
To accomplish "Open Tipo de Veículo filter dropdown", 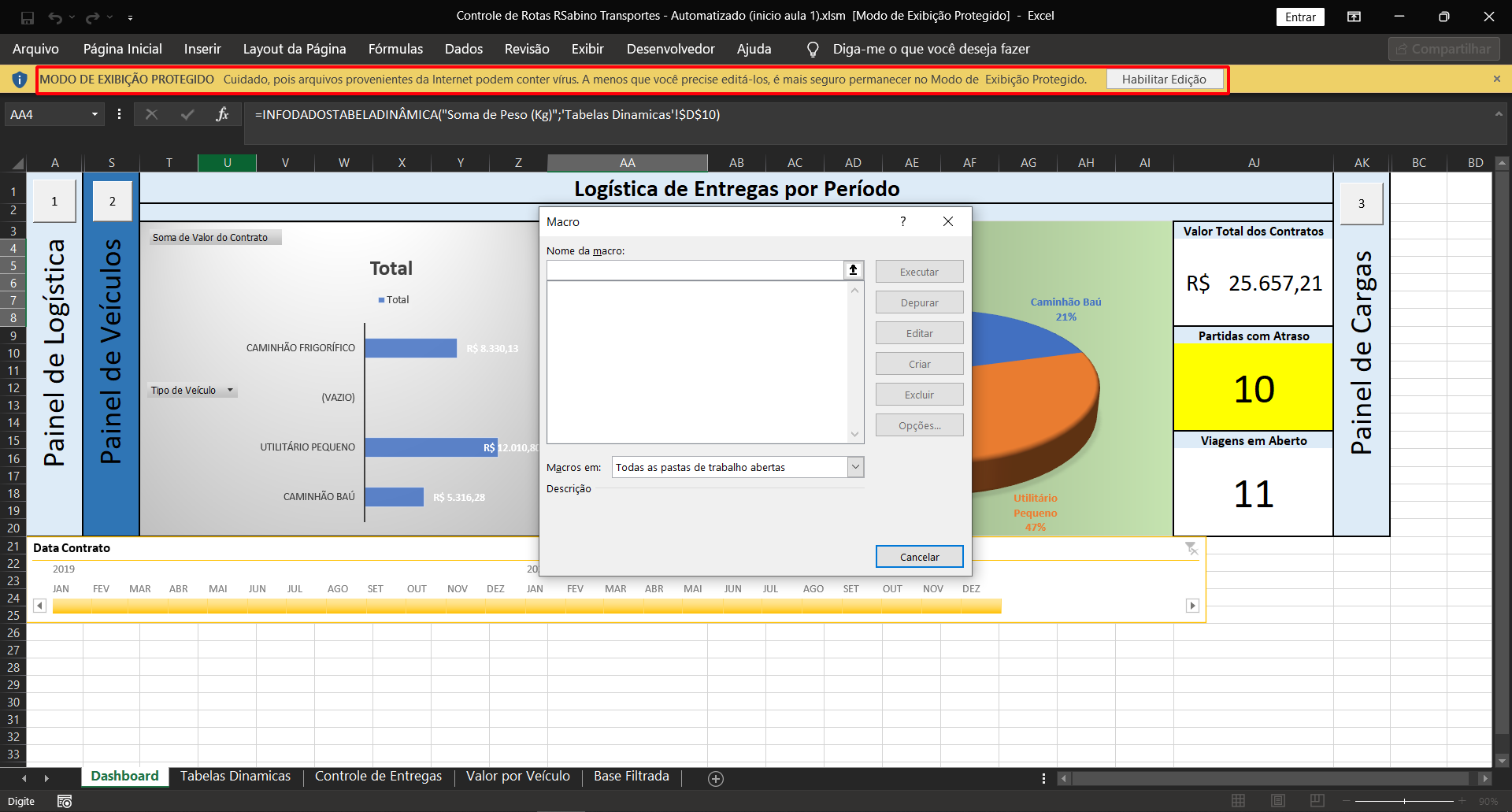I will coord(230,391).
